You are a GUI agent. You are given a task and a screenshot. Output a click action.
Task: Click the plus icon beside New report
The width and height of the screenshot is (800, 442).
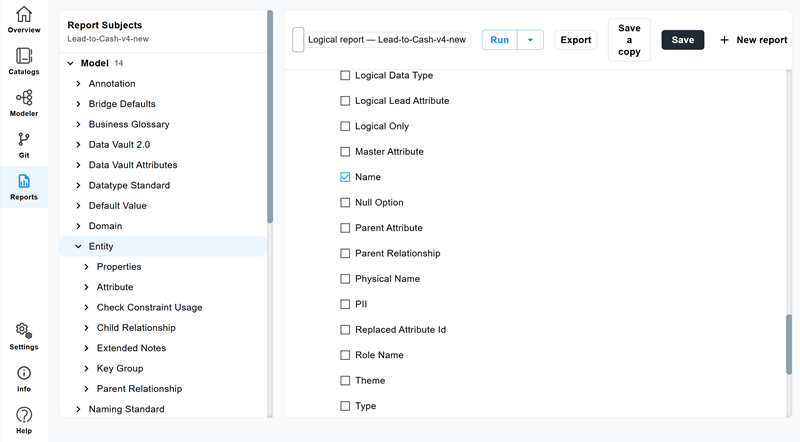tap(724, 40)
